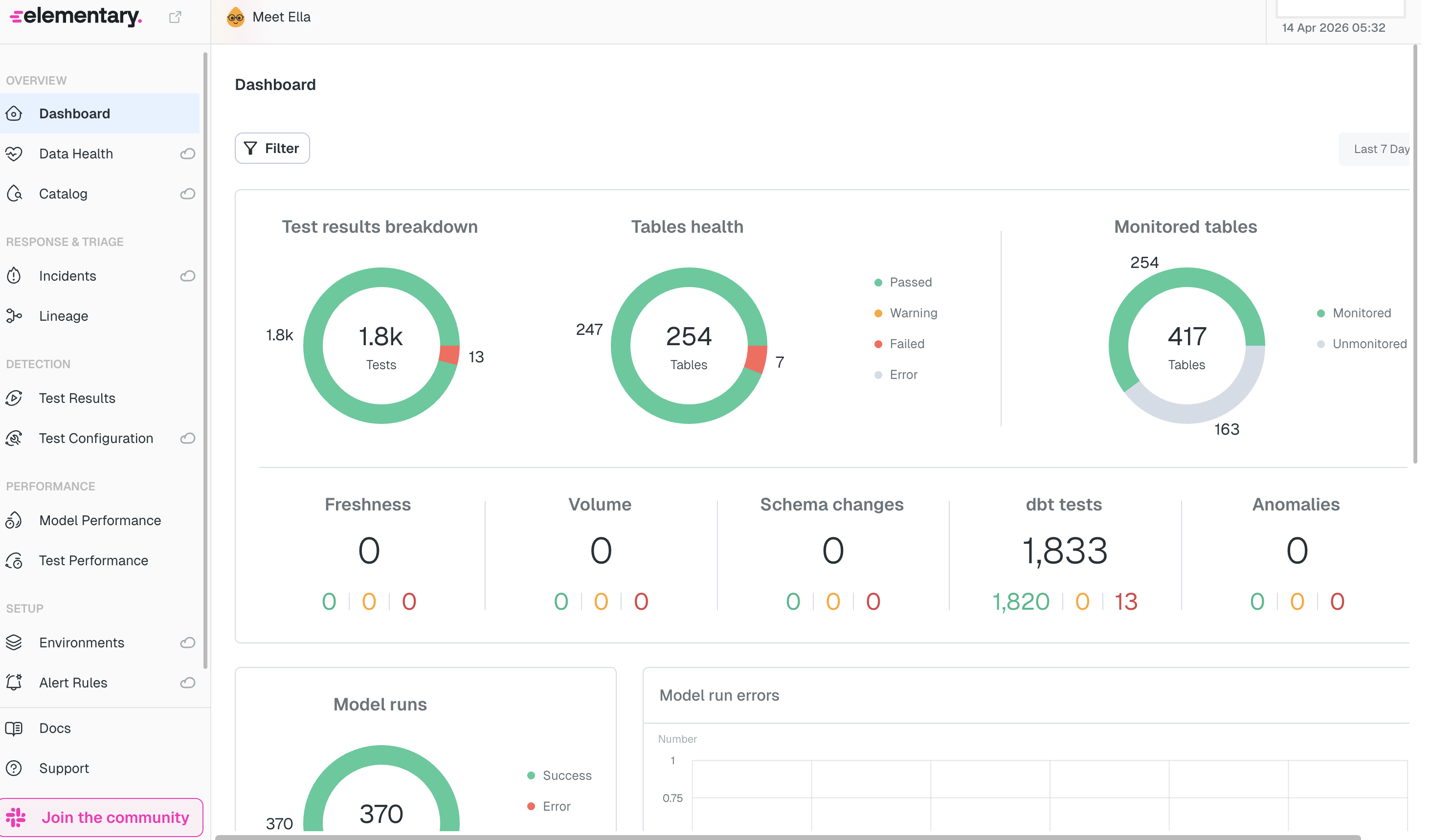1432x840 pixels.
Task: Click the Environments layers icon
Action: coord(14,642)
